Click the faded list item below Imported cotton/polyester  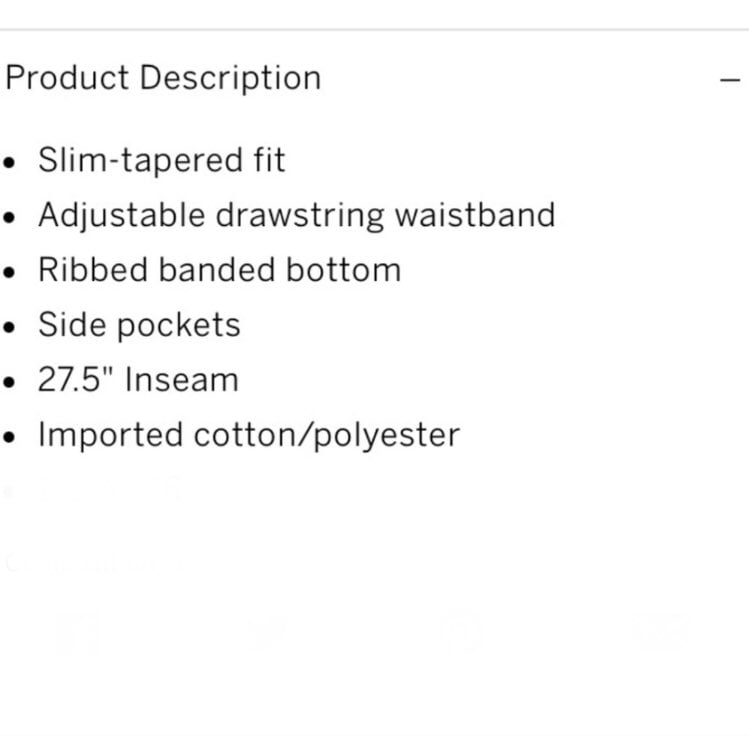click(x=93, y=490)
